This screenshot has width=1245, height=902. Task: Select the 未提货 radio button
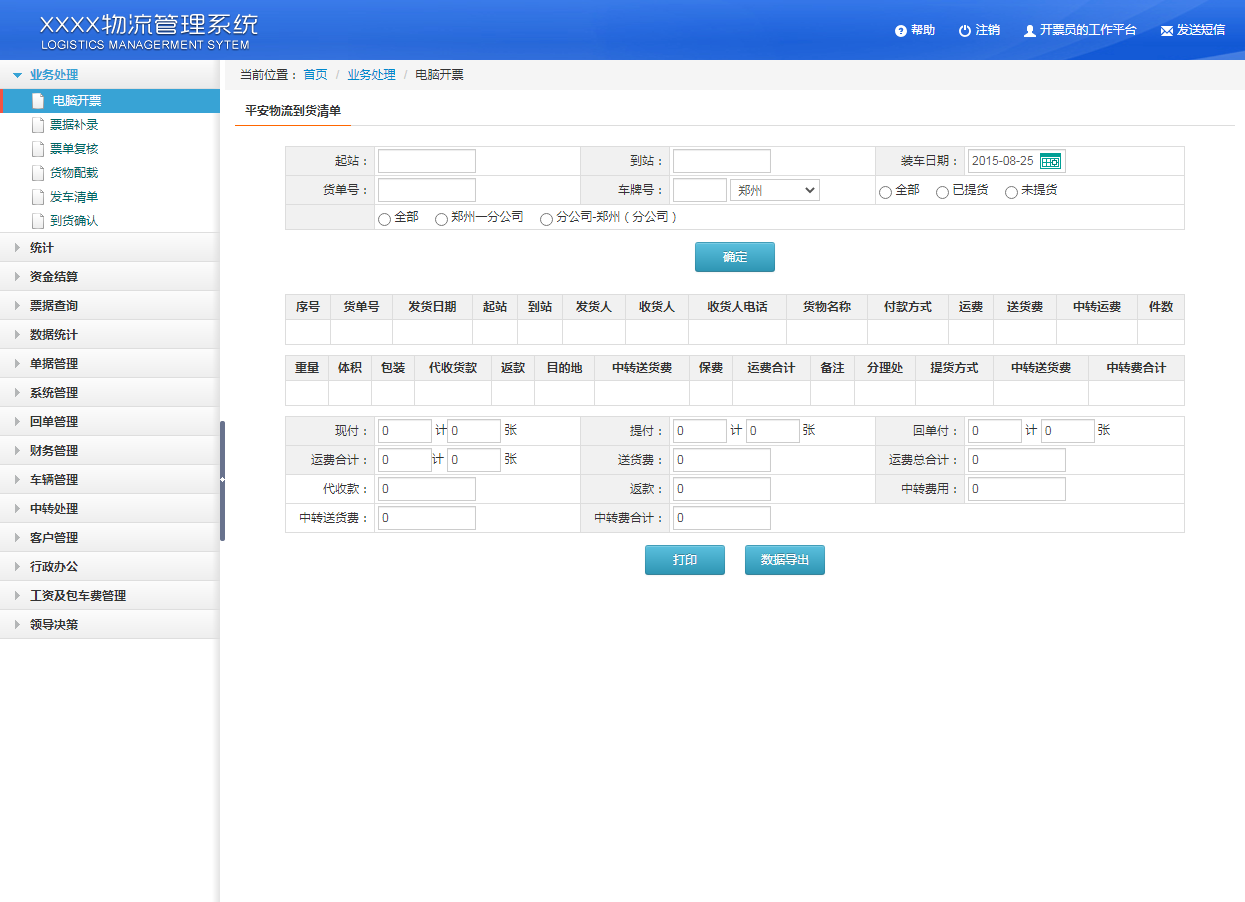tap(1011, 192)
